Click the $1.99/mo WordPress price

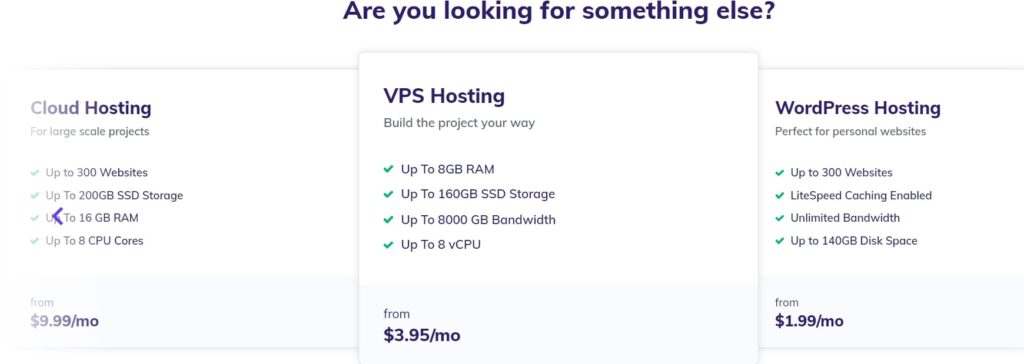(x=809, y=321)
